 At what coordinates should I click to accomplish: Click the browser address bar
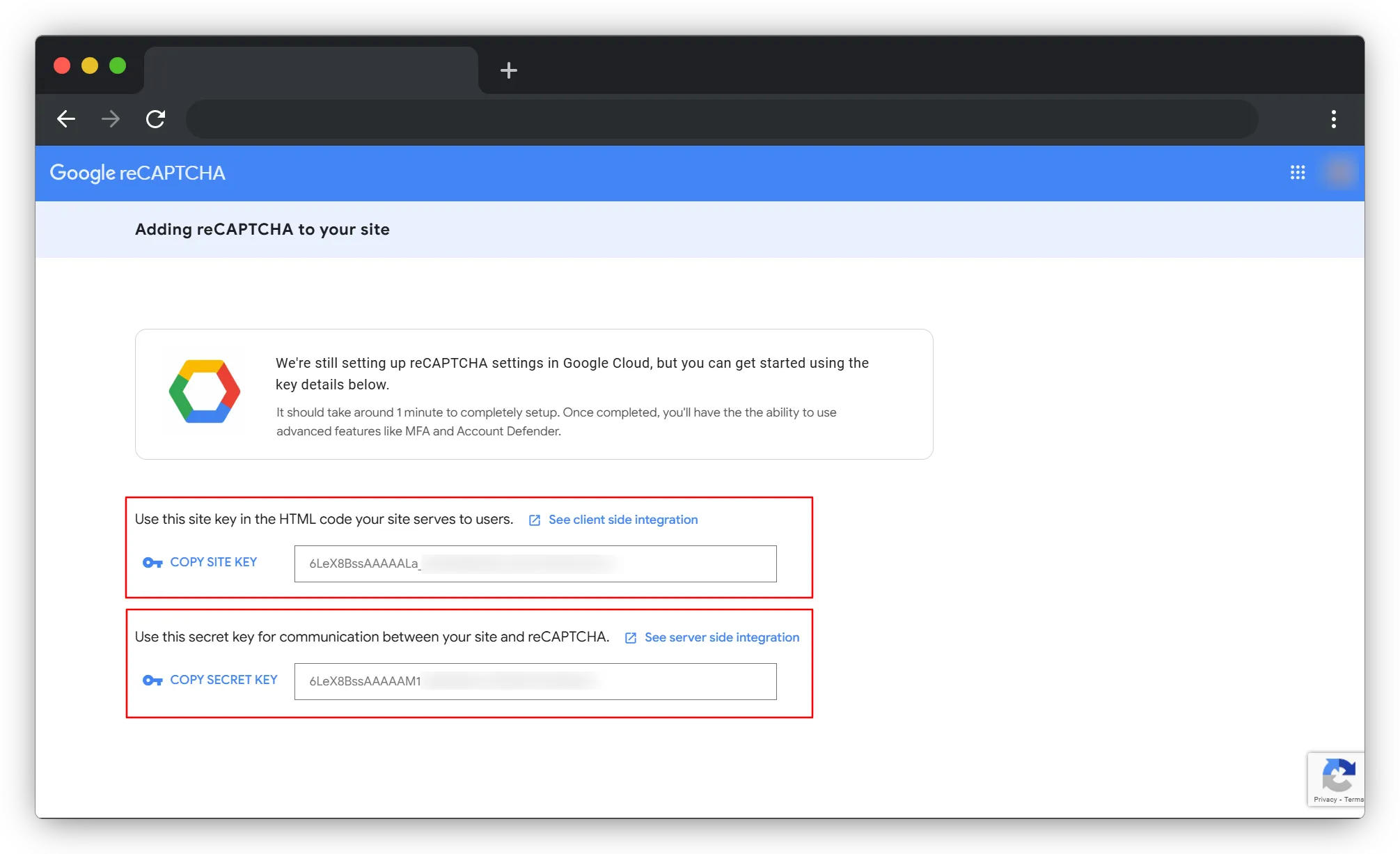[x=721, y=119]
